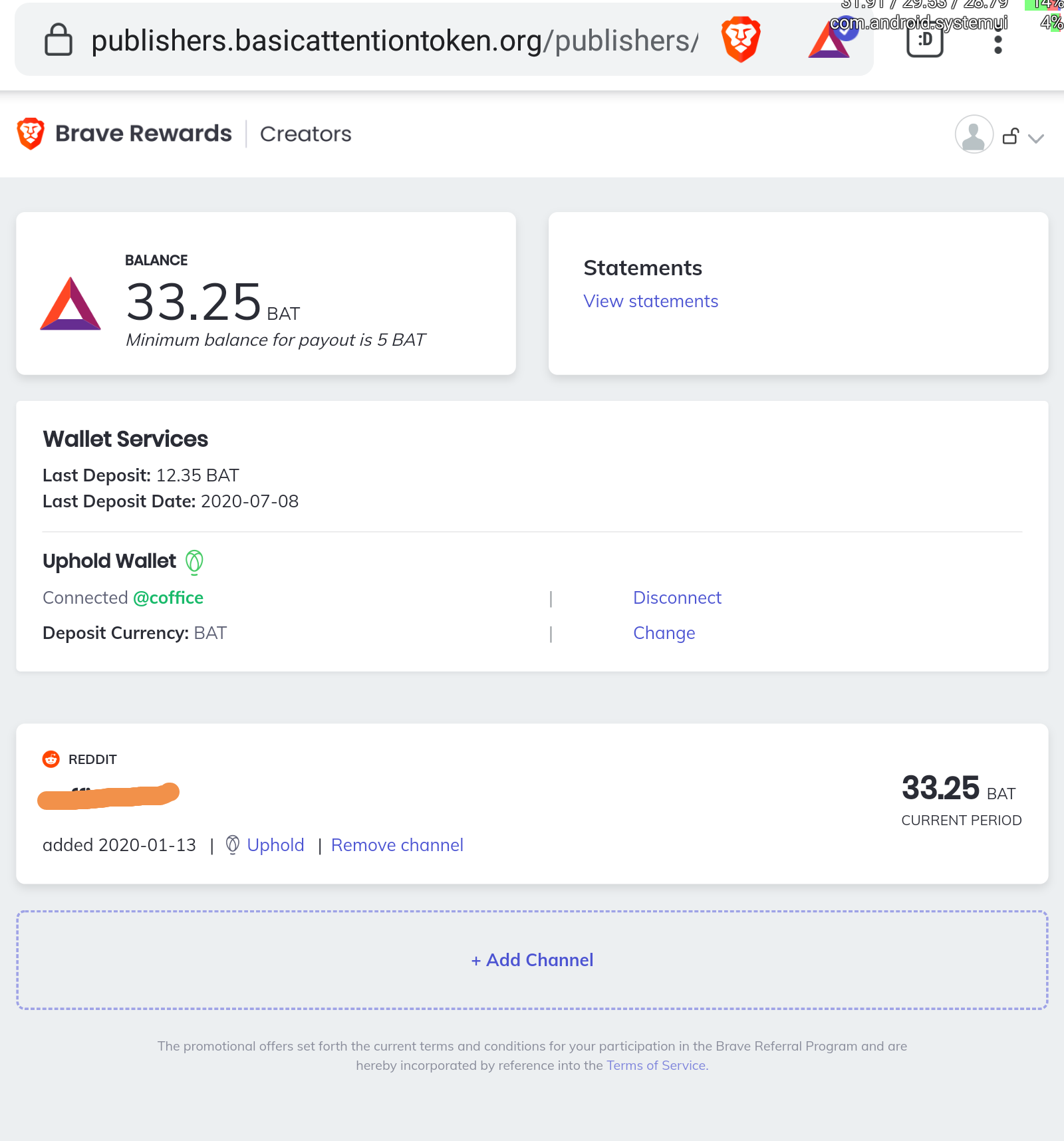
Task: Select the added 2020-01-13 date
Action: 119,845
